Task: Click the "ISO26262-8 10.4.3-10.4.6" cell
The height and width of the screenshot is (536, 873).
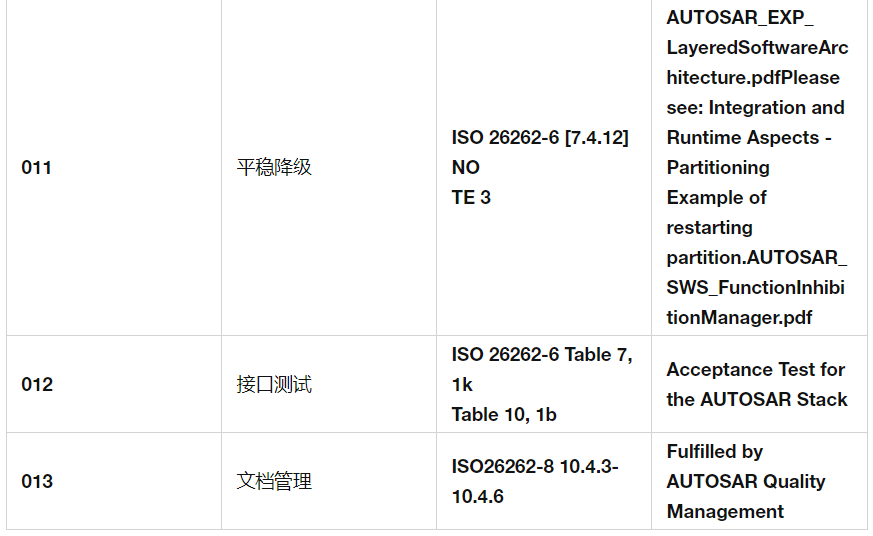Action: (535, 481)
